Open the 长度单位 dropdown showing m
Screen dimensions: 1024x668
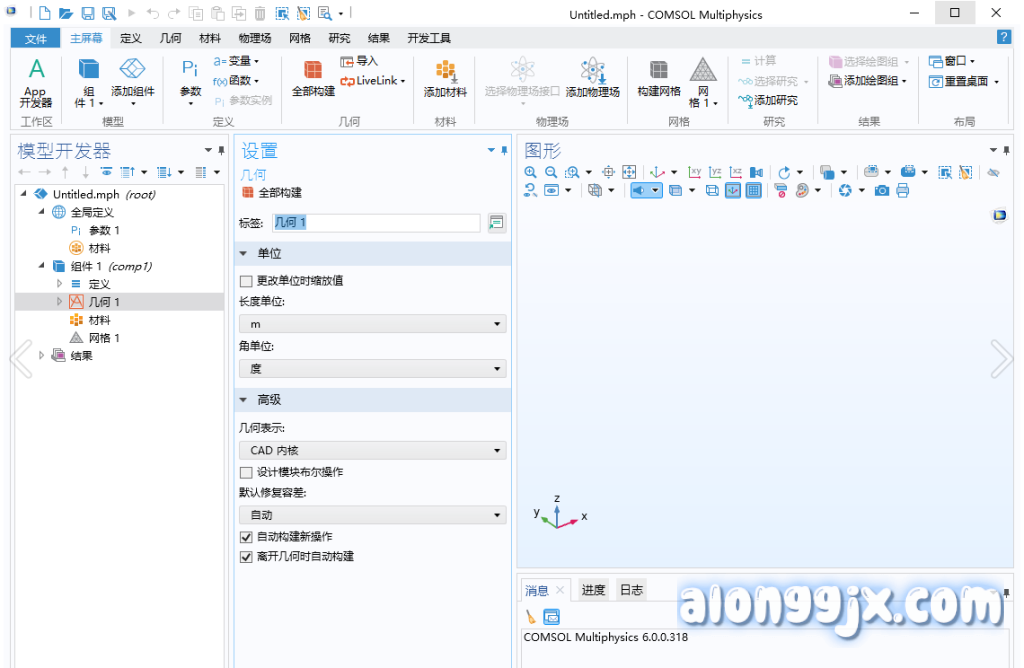pyautogui.click(x=372, y=324)
